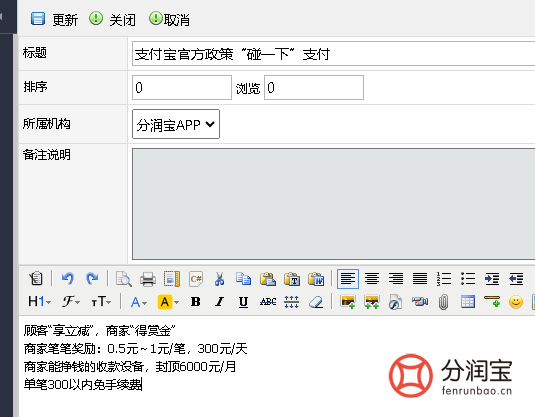535x417 pixels.
Task: Increase indent
Action: click(x=492, y=278)
